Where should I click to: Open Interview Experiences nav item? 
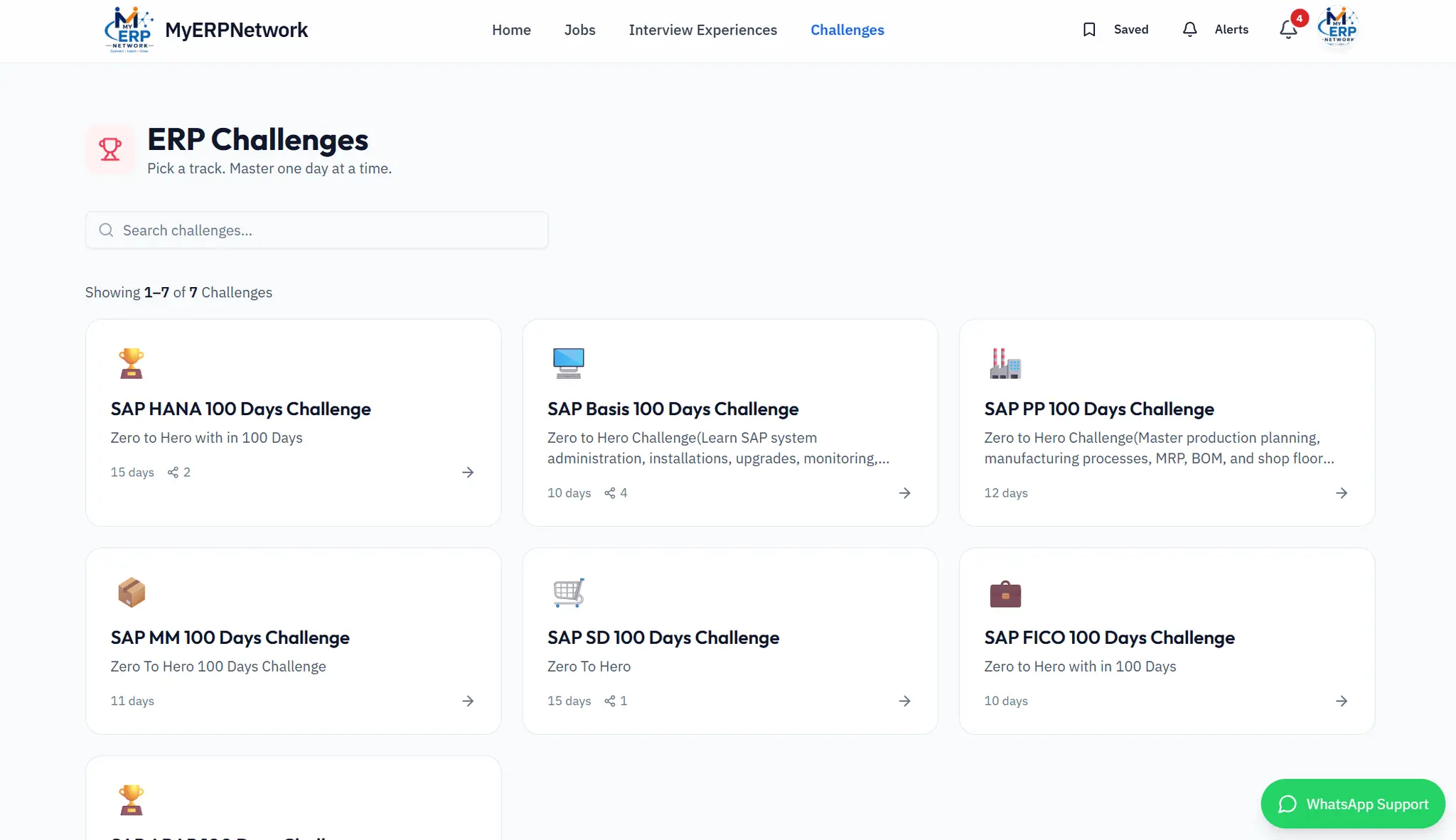coord(702,30)
